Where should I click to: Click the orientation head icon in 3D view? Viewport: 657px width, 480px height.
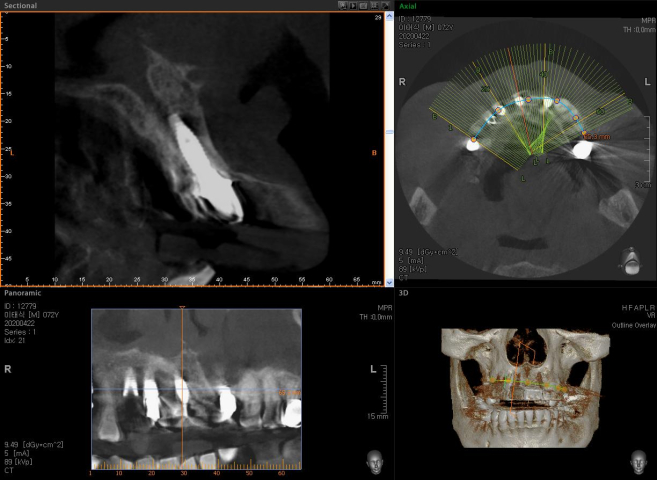click(636, 461)
